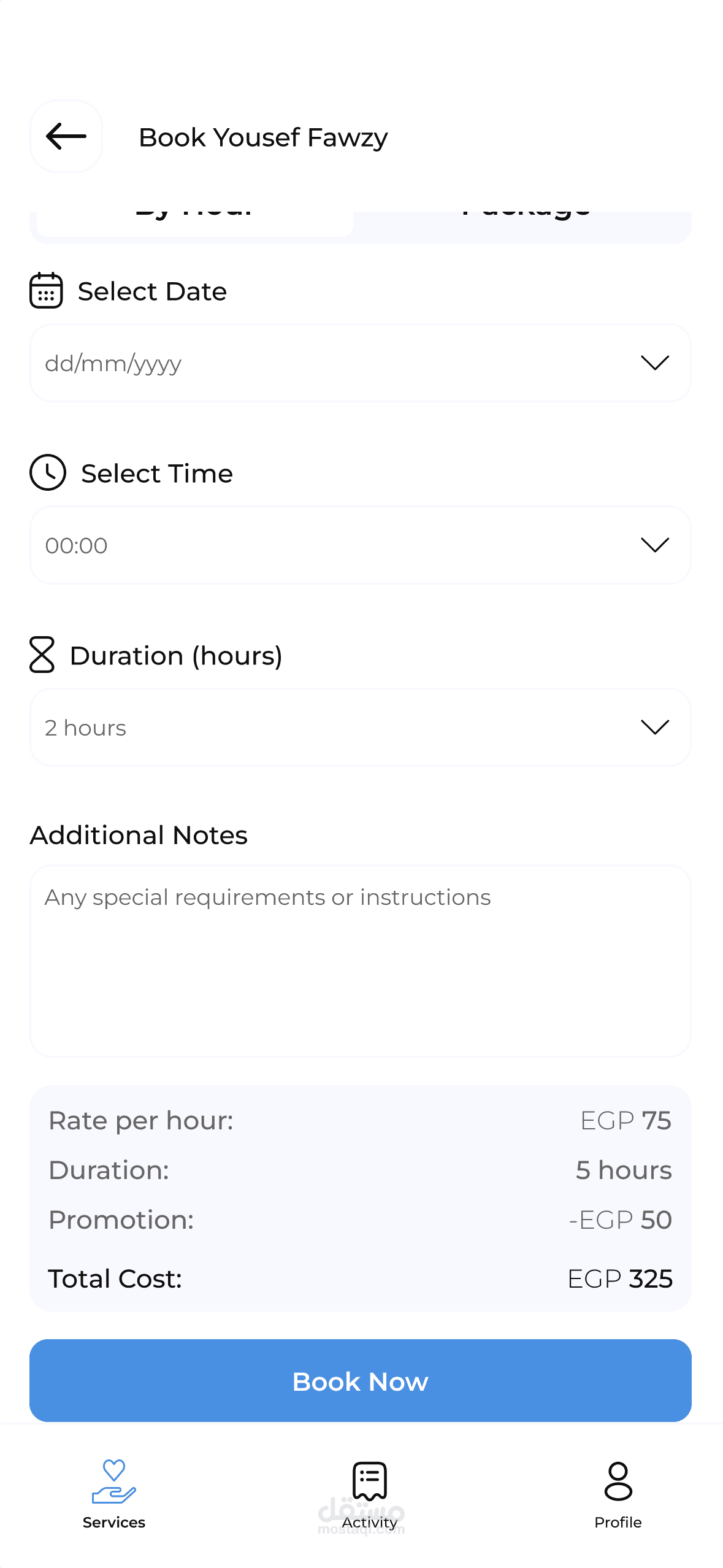Click the hourglass icon beside Duration
723x1568 pixels.
tap(42, 655)
